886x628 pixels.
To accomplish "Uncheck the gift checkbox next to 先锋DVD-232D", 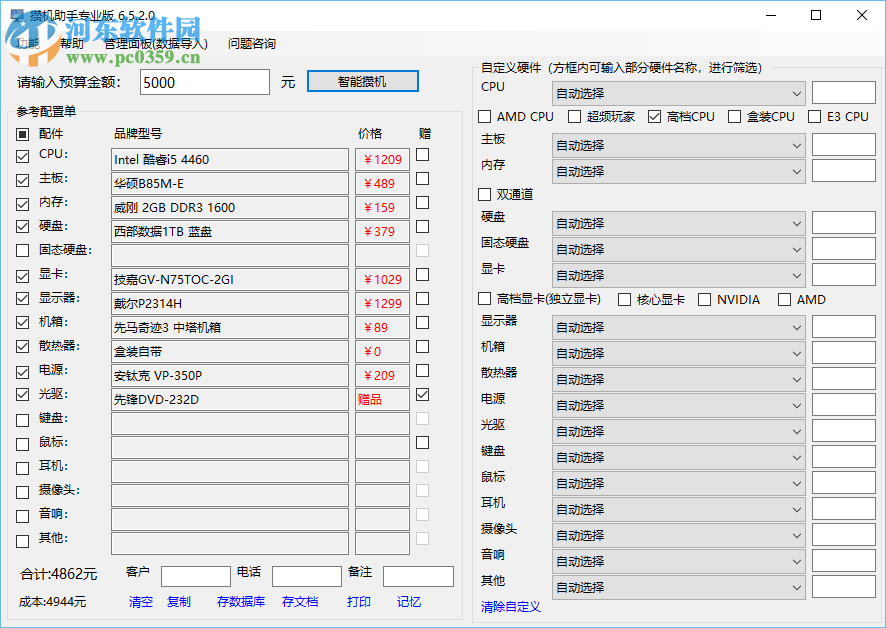I will coord(422,395).
